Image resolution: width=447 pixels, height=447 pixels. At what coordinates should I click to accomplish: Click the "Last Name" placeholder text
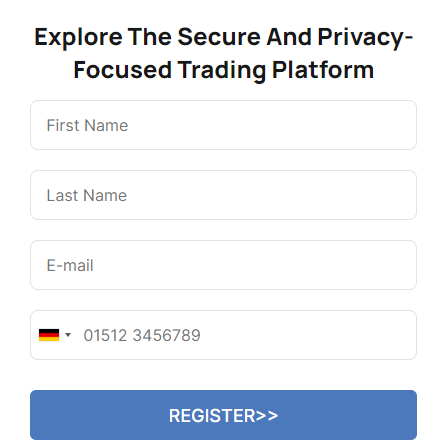point(87,195)
